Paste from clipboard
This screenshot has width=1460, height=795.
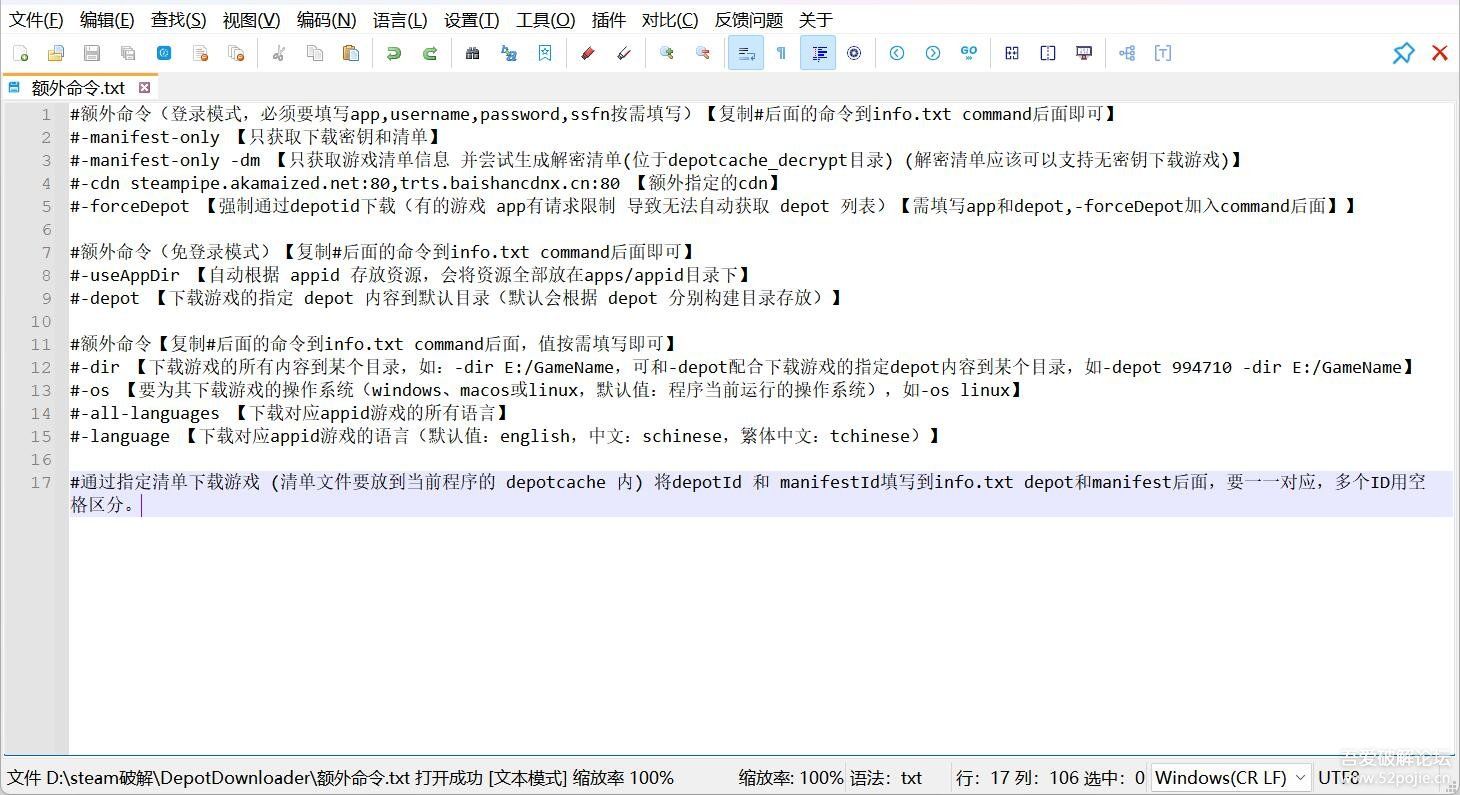click(351, 53)
